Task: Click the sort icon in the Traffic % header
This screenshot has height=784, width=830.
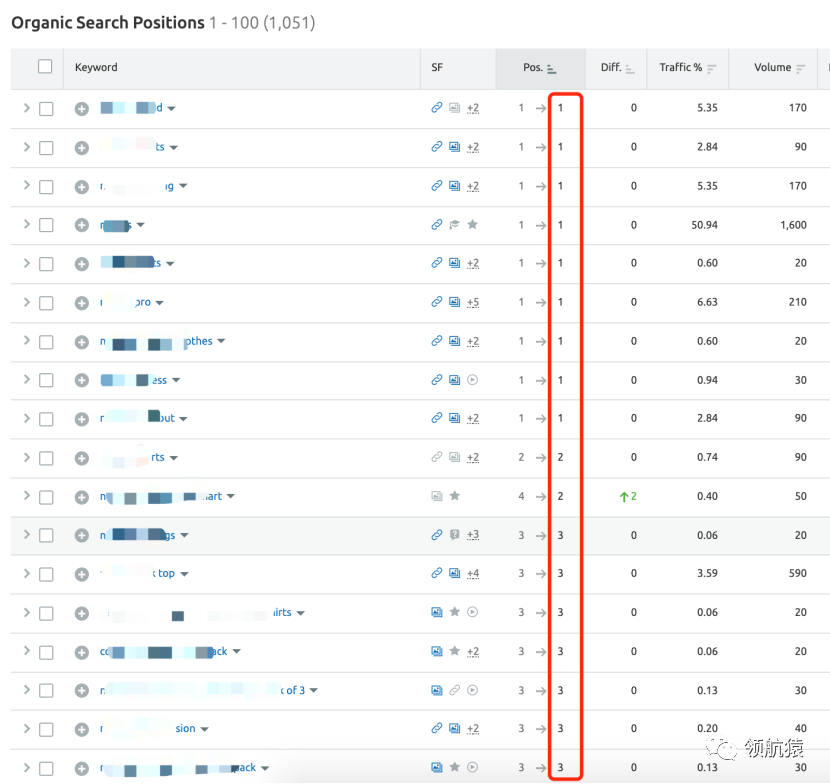Action: point(711,69)
